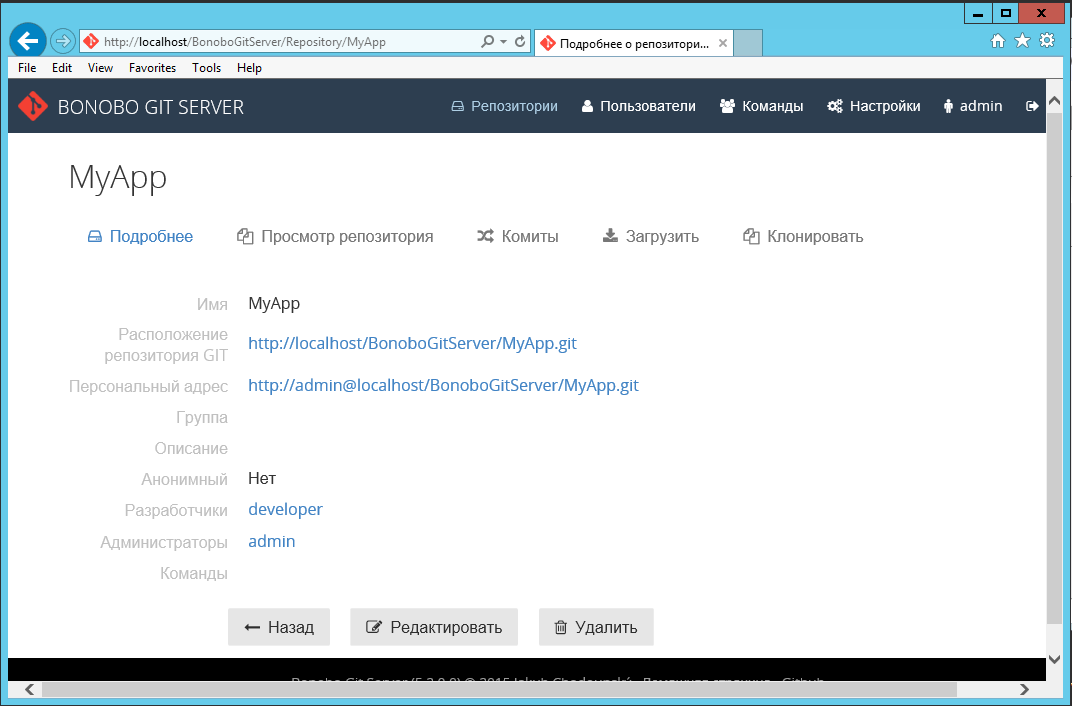Maximize the browser window
The width and height of the screenshot is (1072, 706).
coord(1005,13)
